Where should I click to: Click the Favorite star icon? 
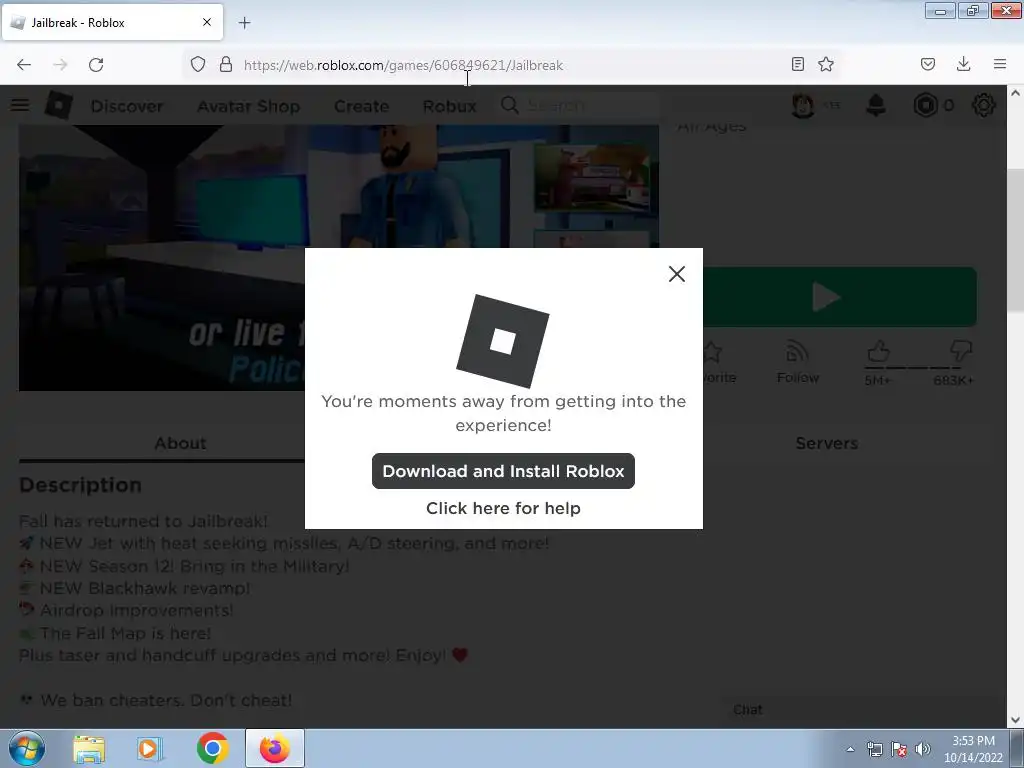click(x=713, y=353)
